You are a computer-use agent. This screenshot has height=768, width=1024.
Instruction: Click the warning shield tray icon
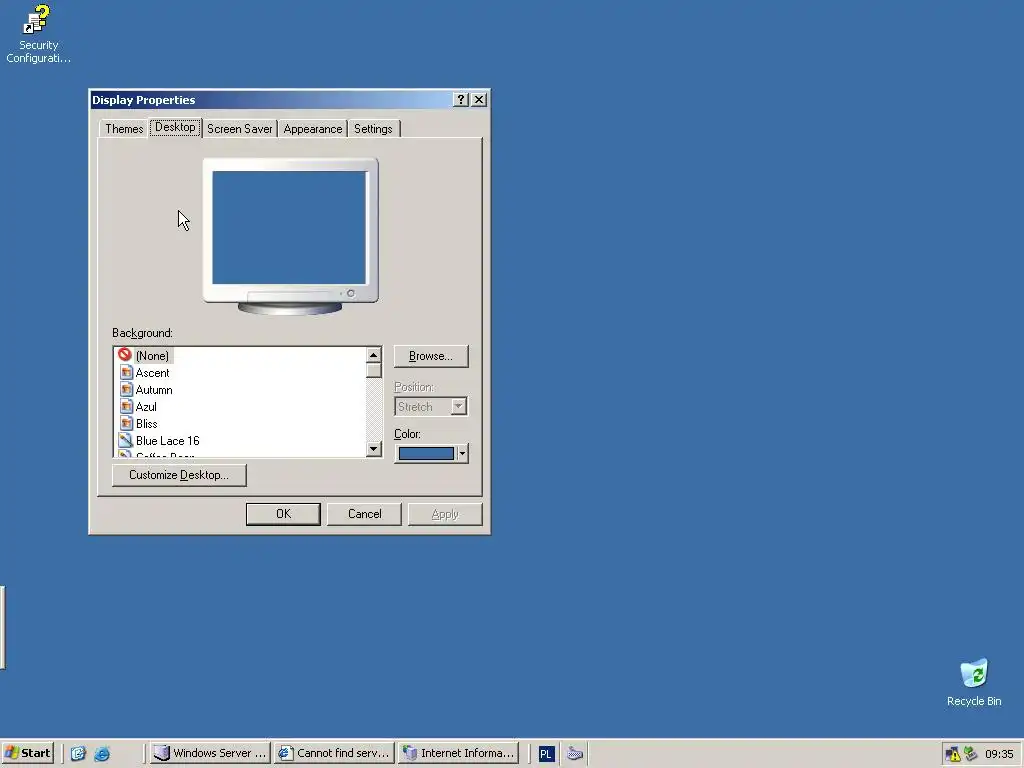click(x=953, y=754)
